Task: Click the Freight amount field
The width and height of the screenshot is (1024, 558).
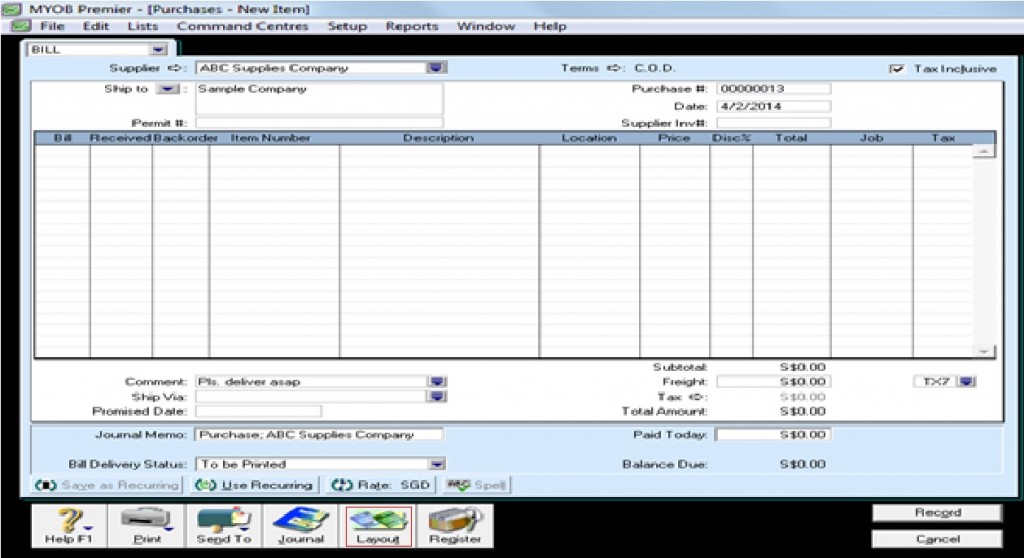Action: [774, 382]
